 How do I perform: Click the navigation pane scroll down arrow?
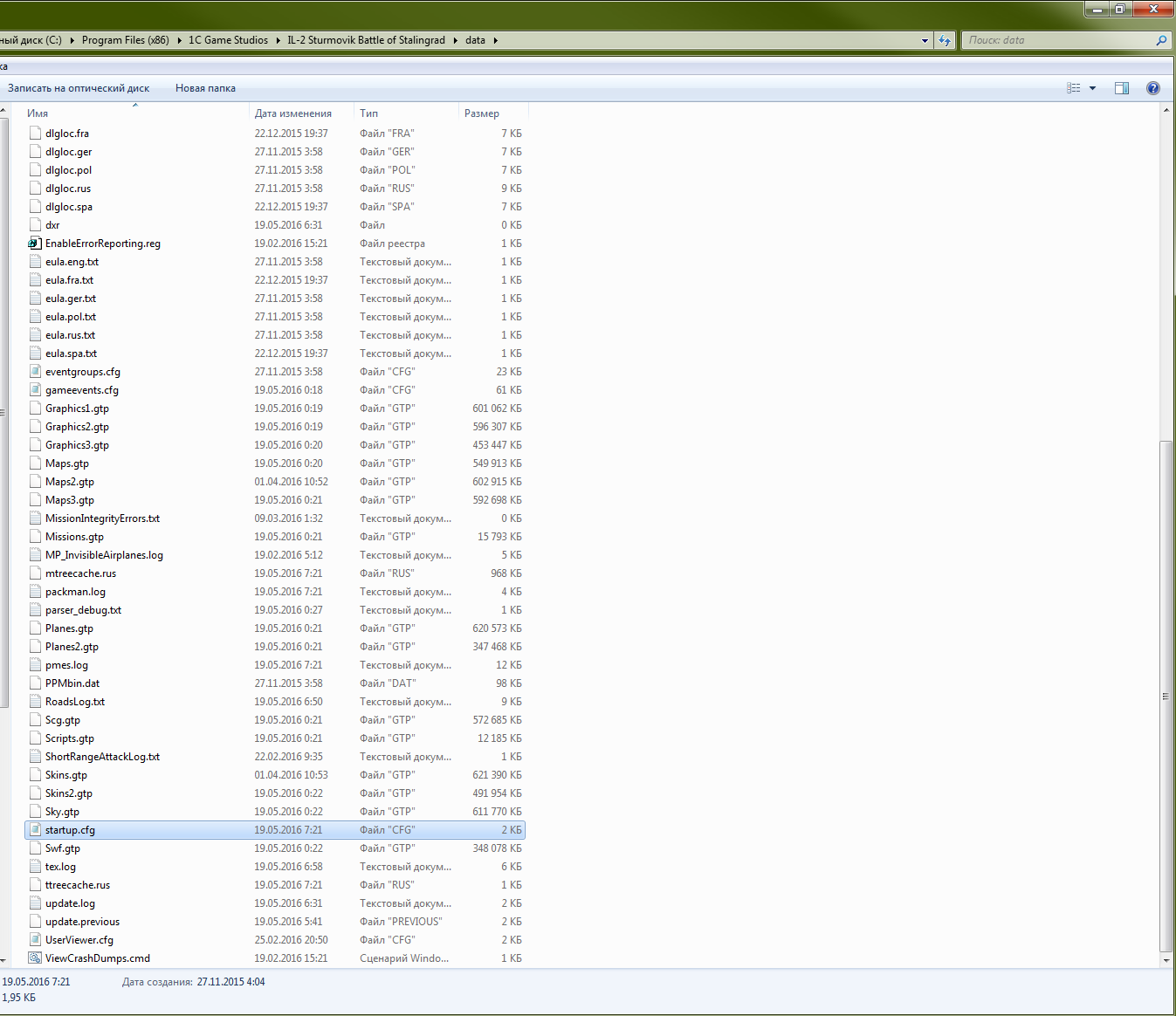[4, 960]
